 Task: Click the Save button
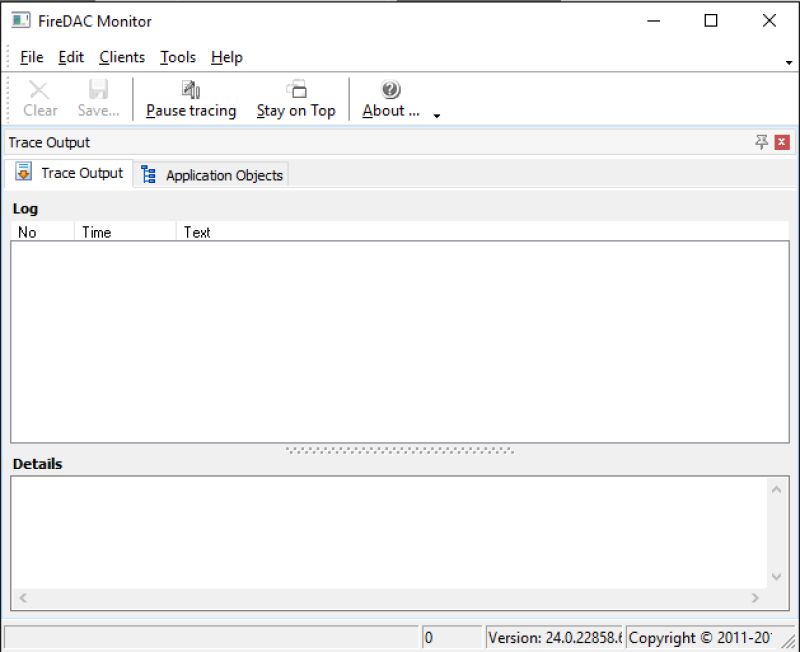coord(97,98)
